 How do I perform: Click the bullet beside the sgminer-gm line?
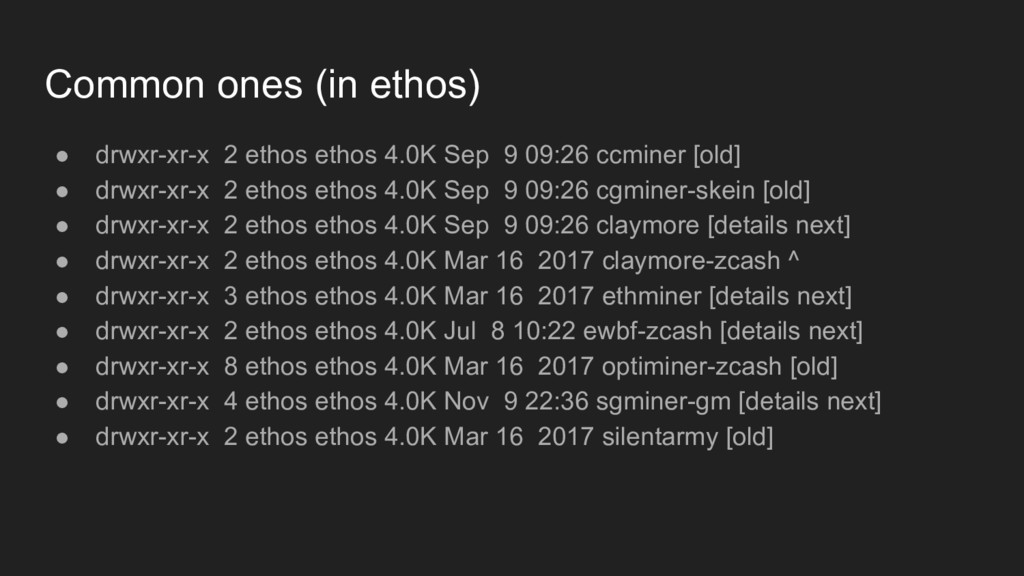point(62,402)
